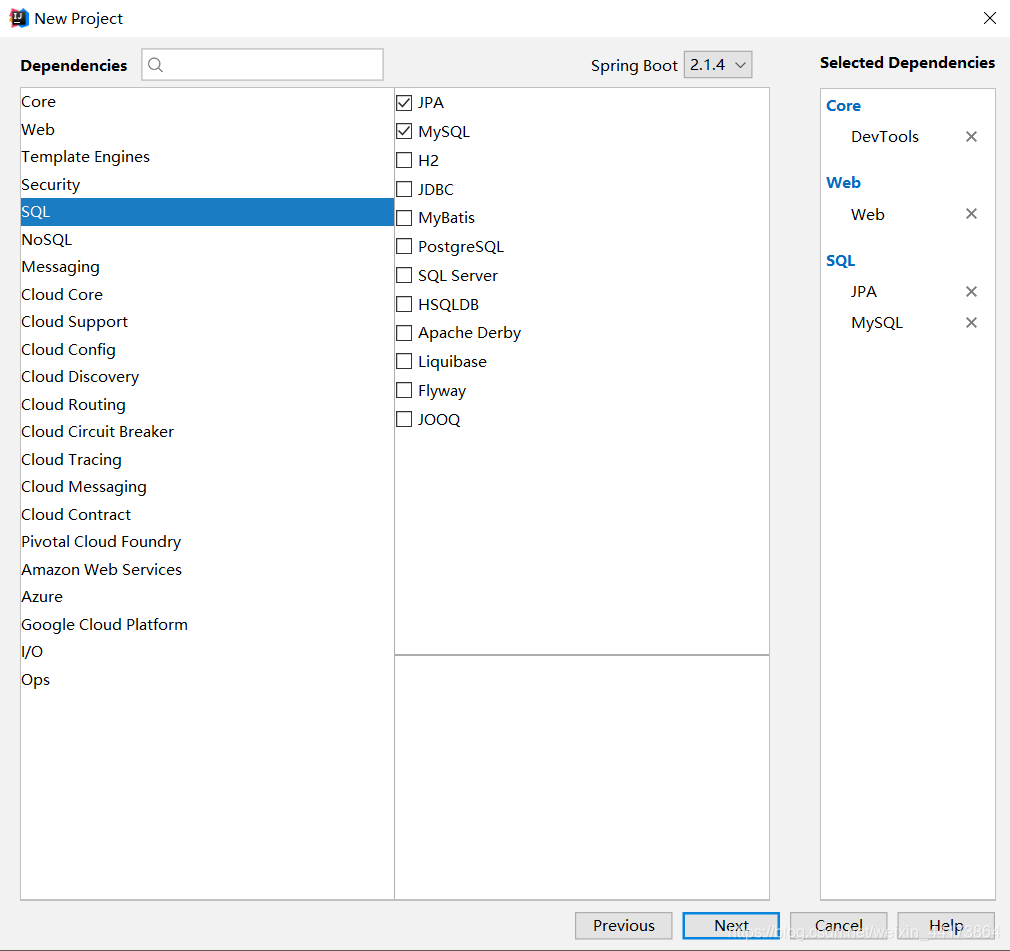
Task: Uncheck the JPA checkbox
Action: click(404, 102)
